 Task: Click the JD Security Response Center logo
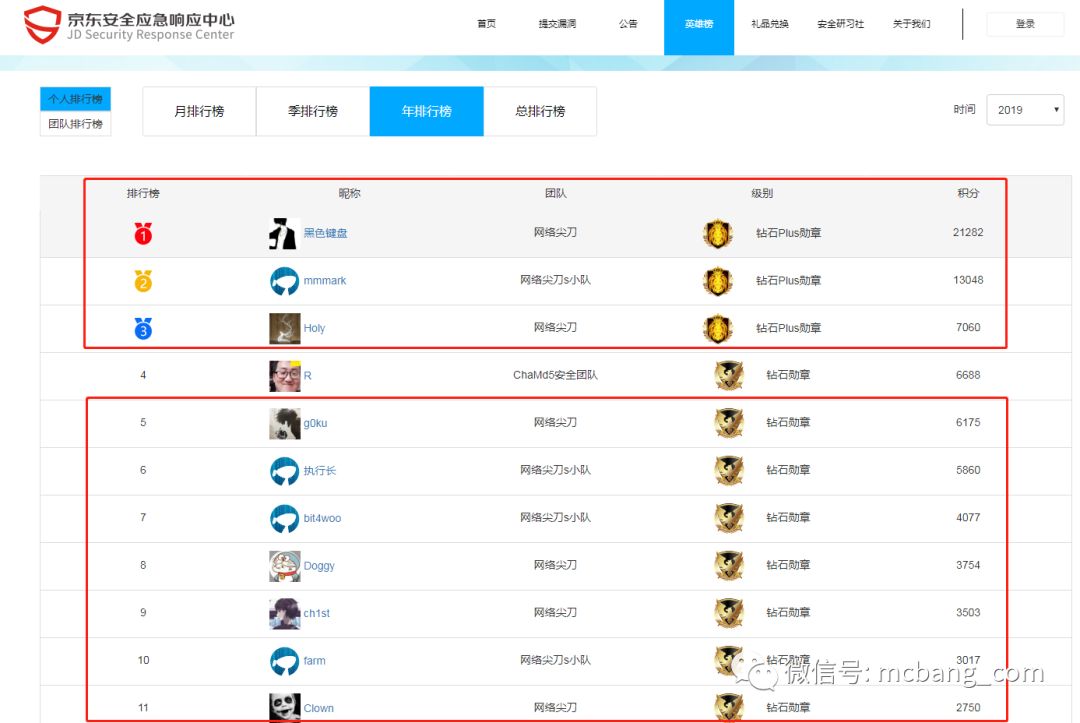coord(129,24)
